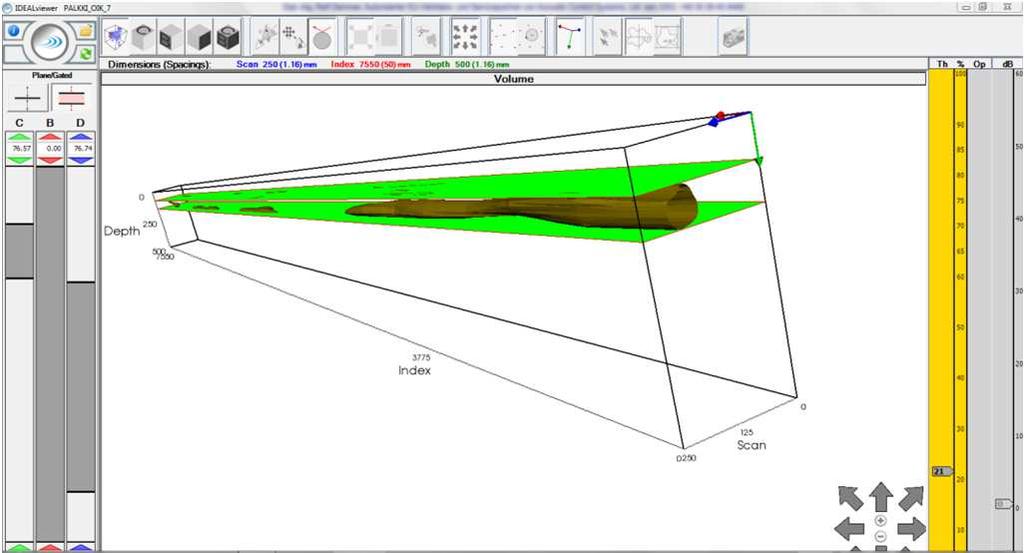
Task: Click the green Depth 500 (1.16) mm text
Action: pos(466,64)
